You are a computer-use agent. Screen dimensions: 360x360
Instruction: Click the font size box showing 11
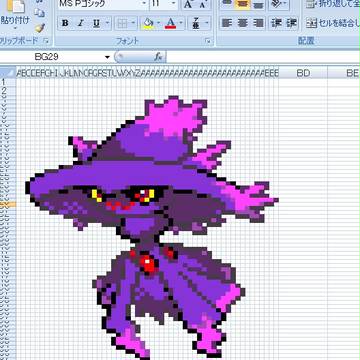pyautogui.click(x=160, y=4)
